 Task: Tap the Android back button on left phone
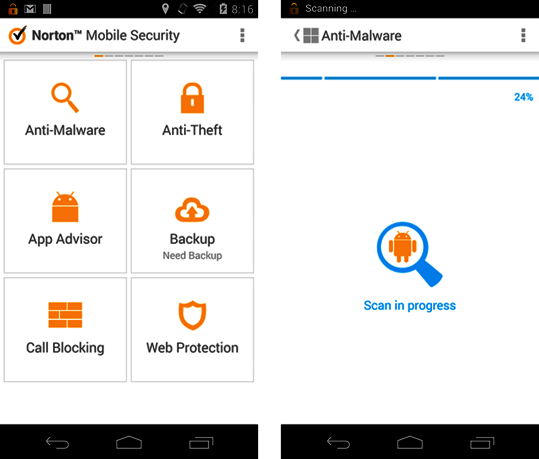tap(57, 443)
